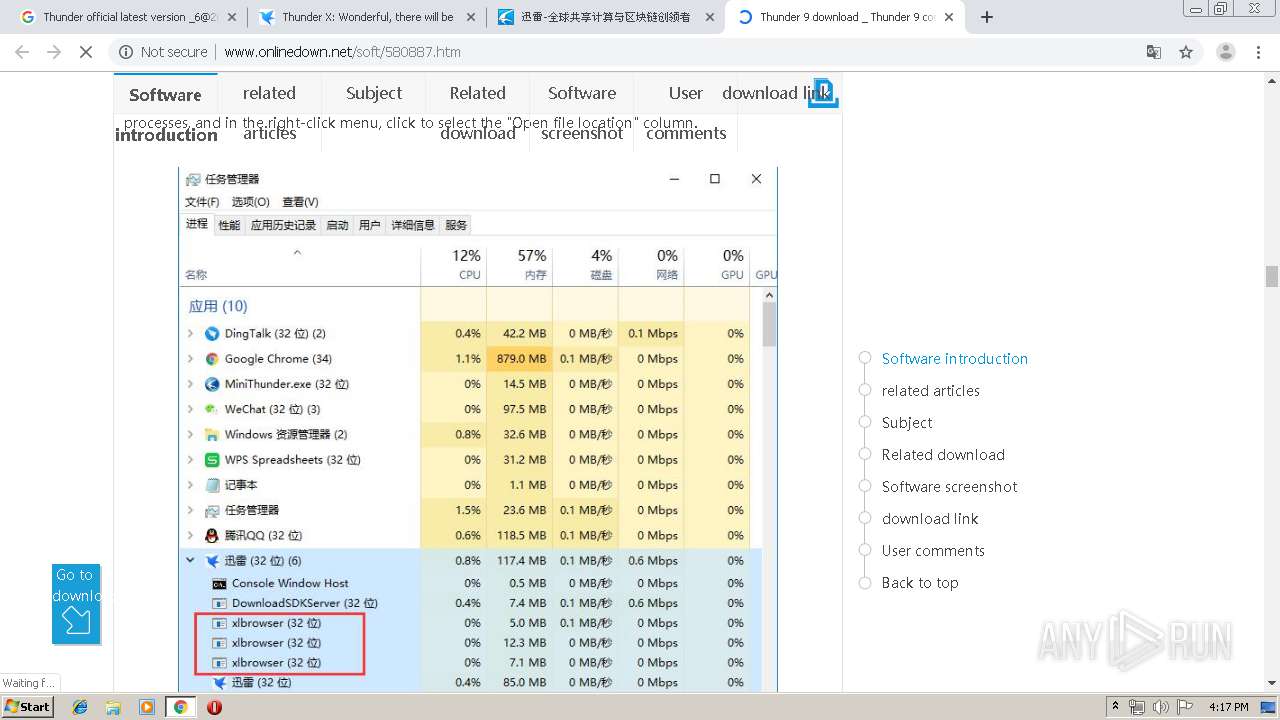
Task: Click the scrollbar up arrow
Action: [x=1272, y=80]
